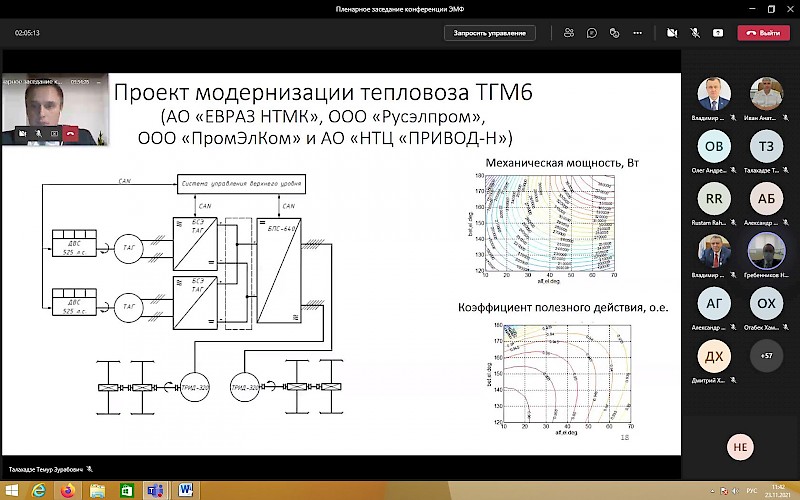Open the +57 overflow participants bubble
The image size is (800, 500).
(x=766, y=355)
